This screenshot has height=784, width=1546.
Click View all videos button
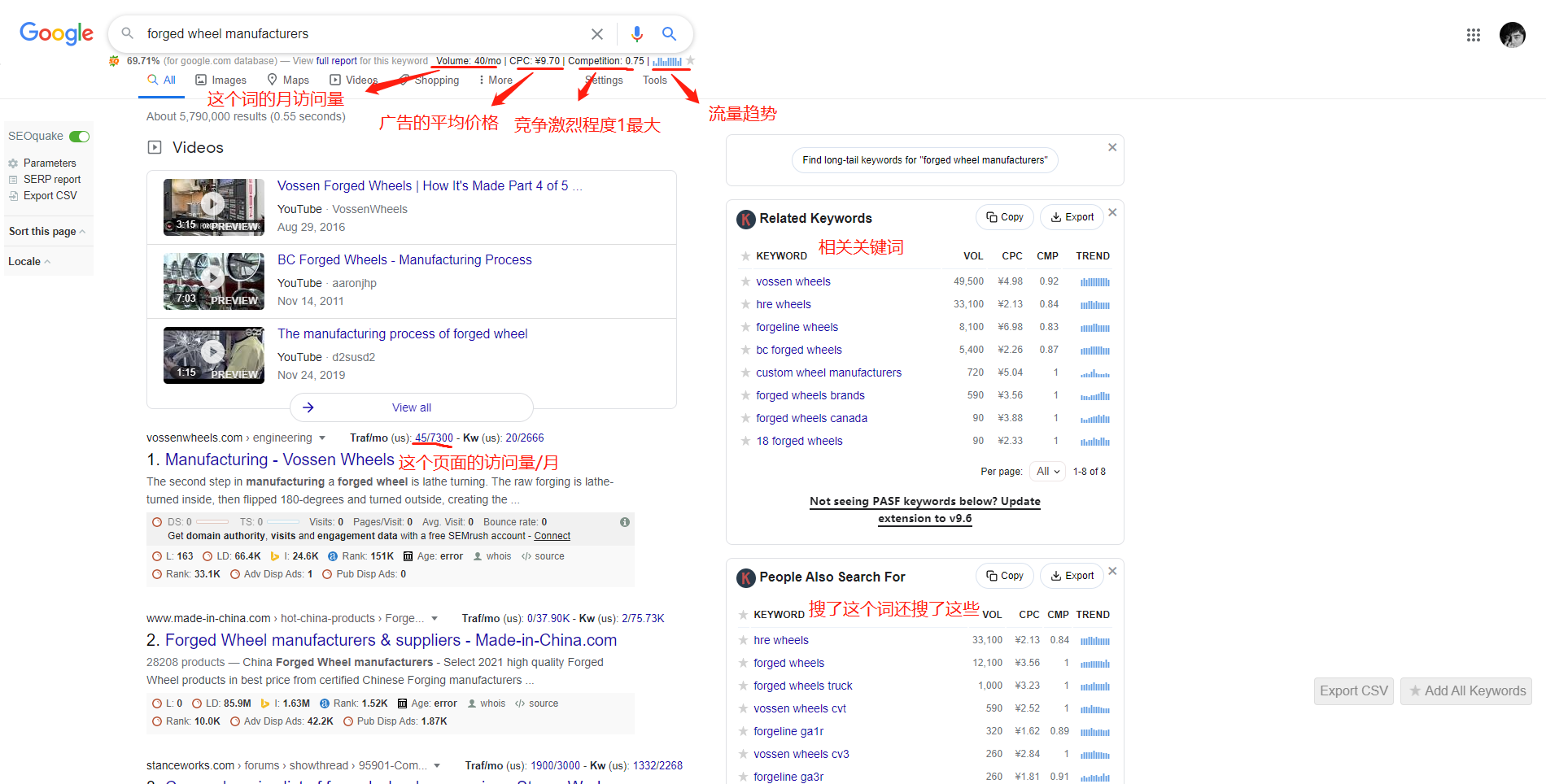[412, 407]
